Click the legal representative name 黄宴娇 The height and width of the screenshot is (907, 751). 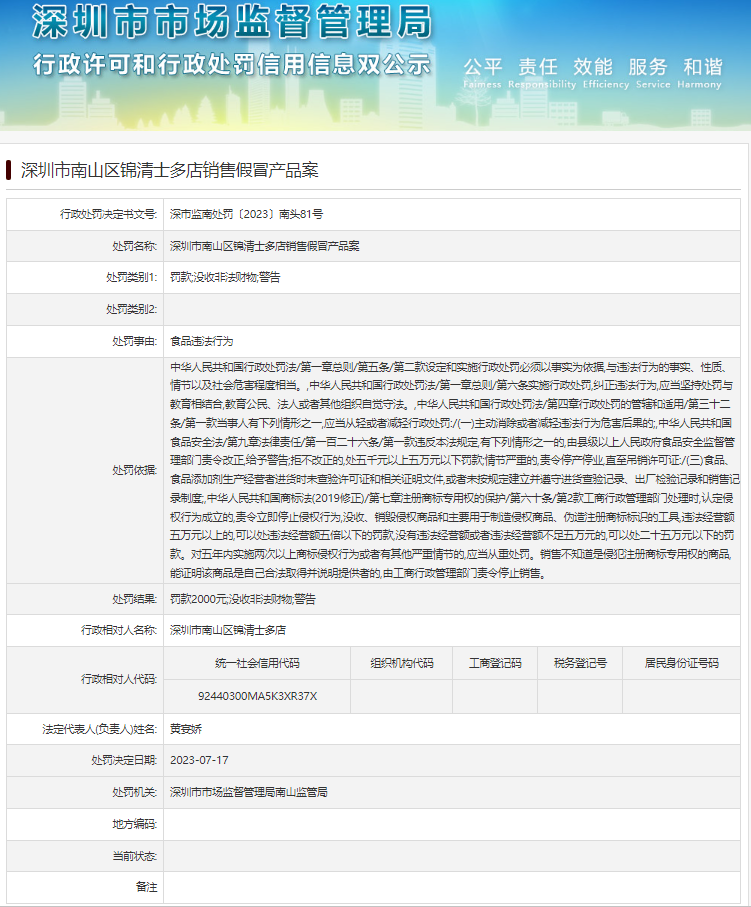[185, 728]
